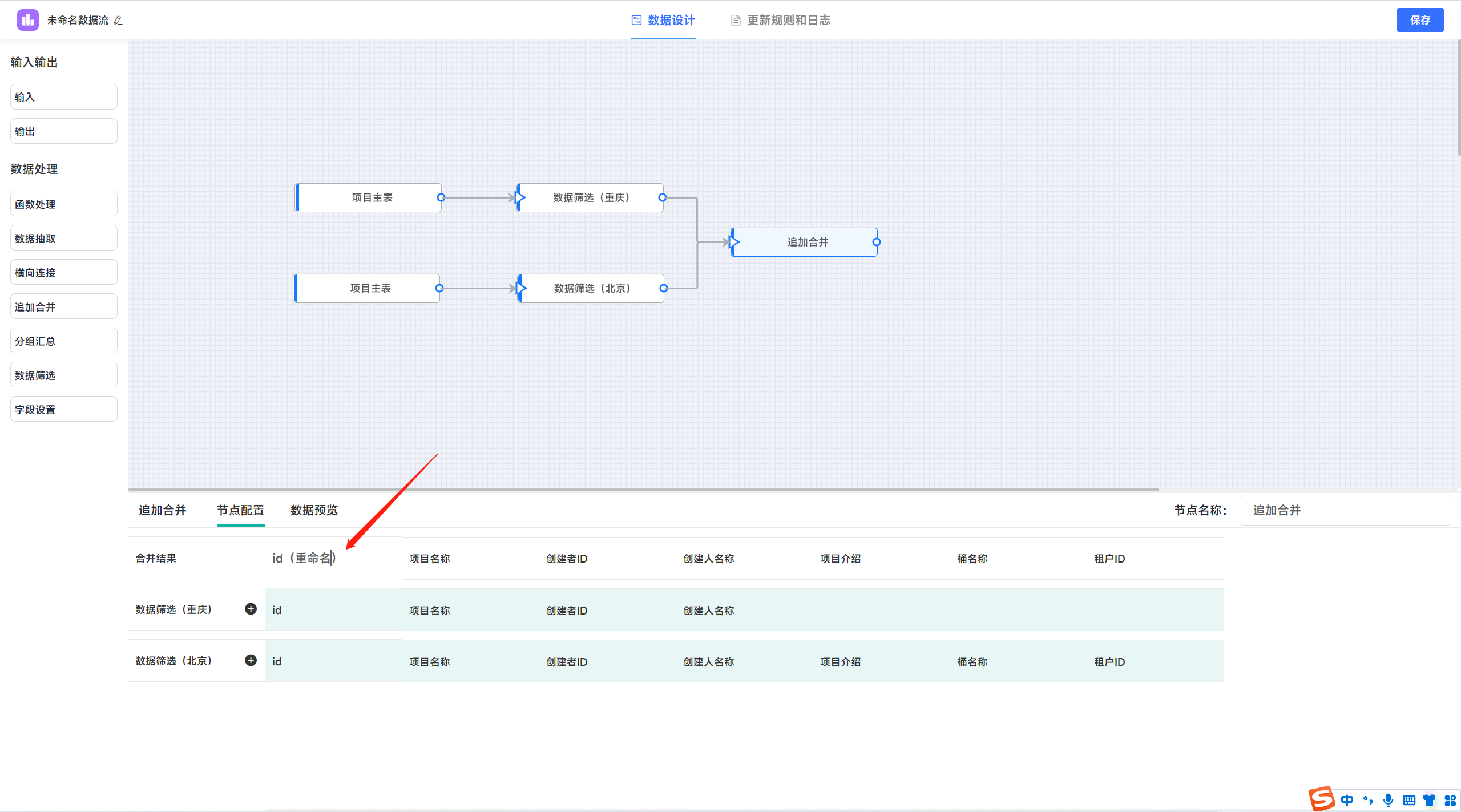Click input arrow port of 数据筛选（北京）node
The image size is (1461, 812).
(521, 288)
